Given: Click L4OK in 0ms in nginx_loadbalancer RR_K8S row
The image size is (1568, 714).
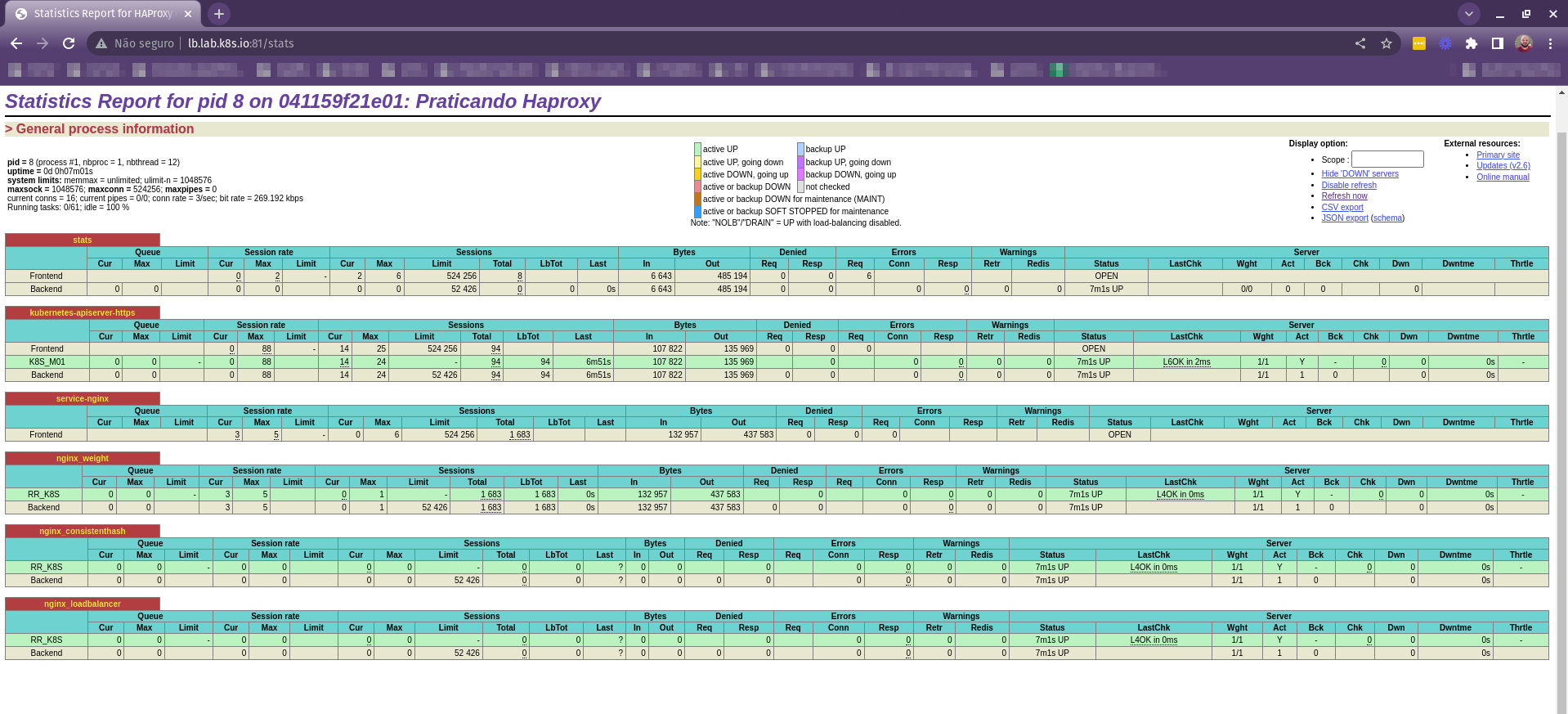Looking at the screenshot, I should tap(1154, 640).
